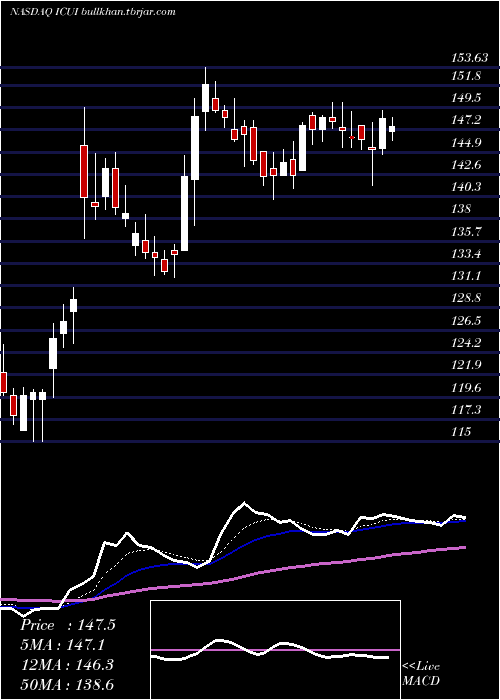
Task: Click the 151.8 price axis label
Action: pos(466,75)
